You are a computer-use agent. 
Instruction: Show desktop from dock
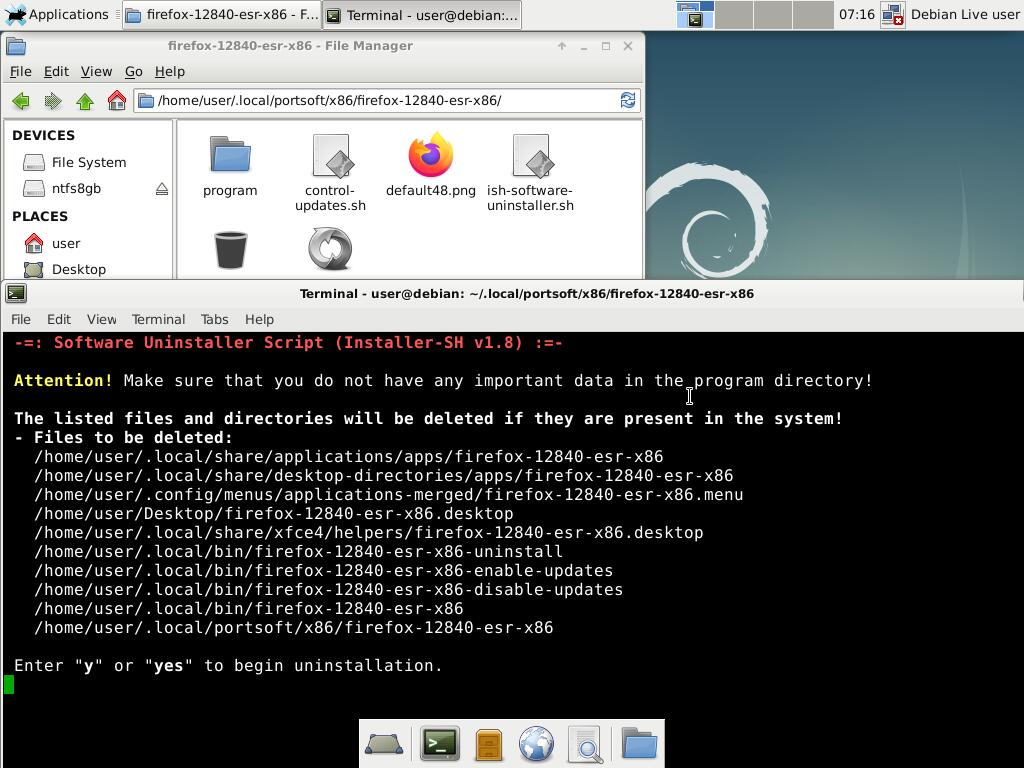click(384, 744)
